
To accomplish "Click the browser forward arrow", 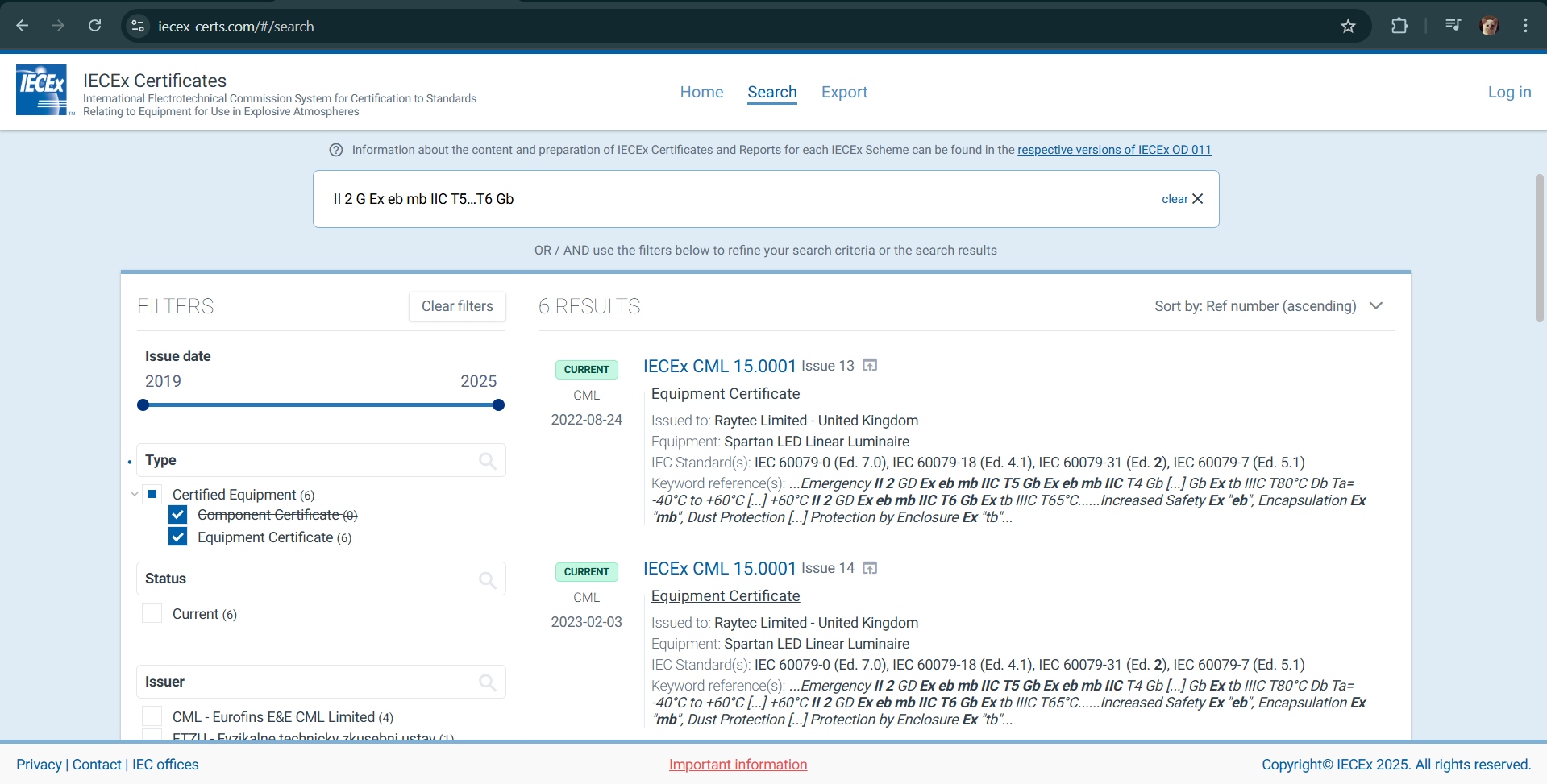I will click(x=58, y=26).
